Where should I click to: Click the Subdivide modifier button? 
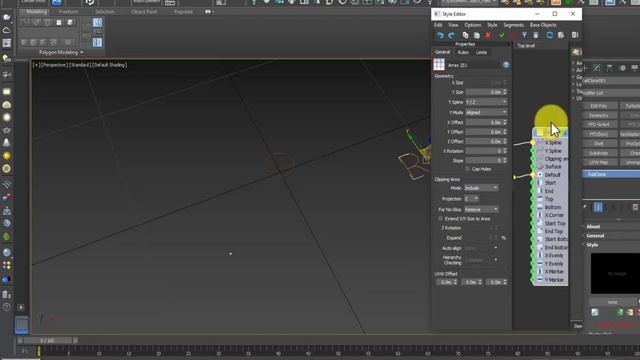click(x=599, y=153)
